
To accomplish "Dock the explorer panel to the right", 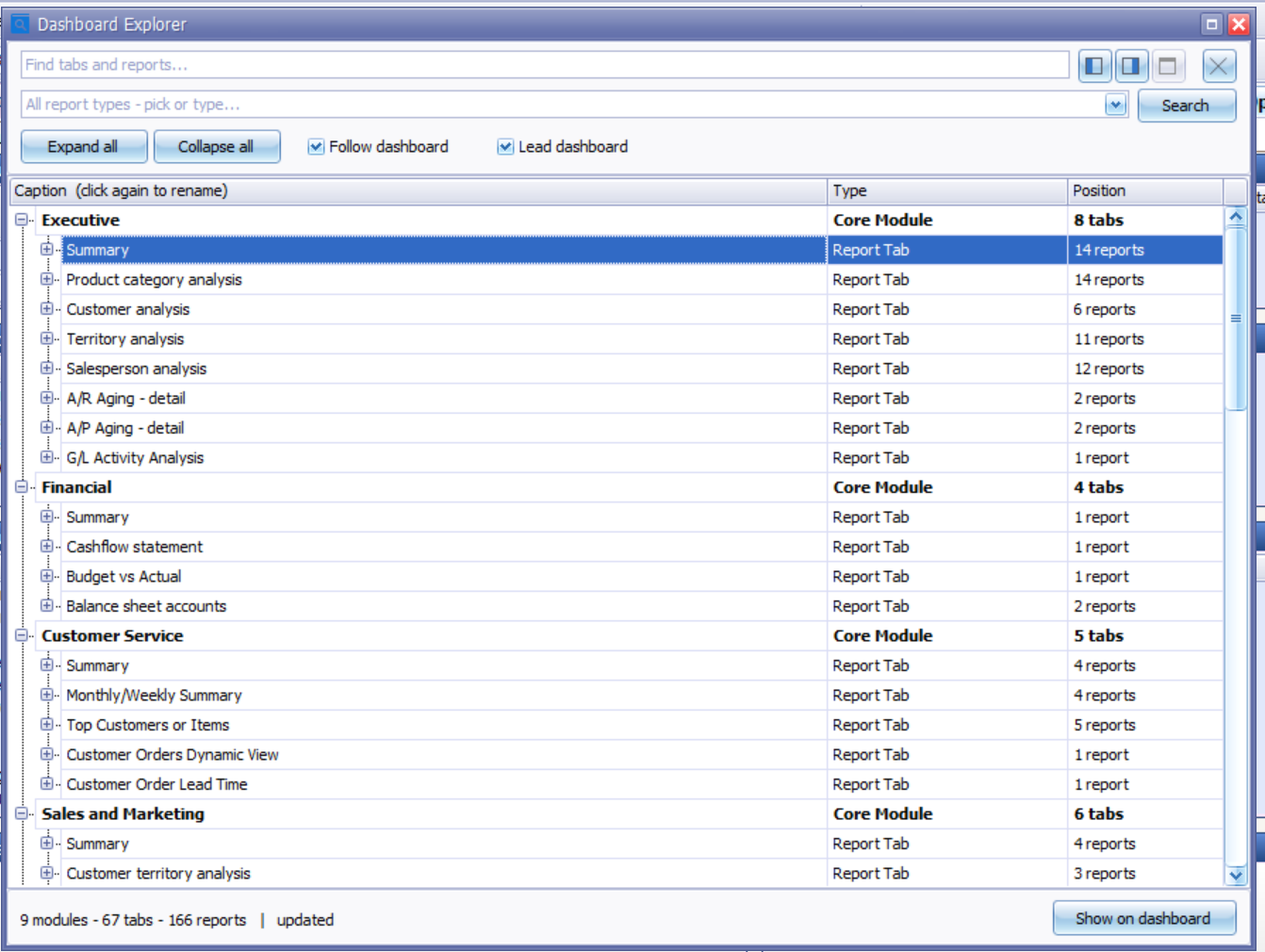I will pos(1130,65).
